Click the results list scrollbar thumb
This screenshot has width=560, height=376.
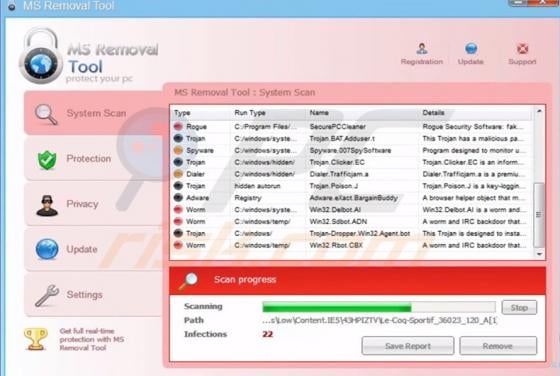[x=539, y=215]
